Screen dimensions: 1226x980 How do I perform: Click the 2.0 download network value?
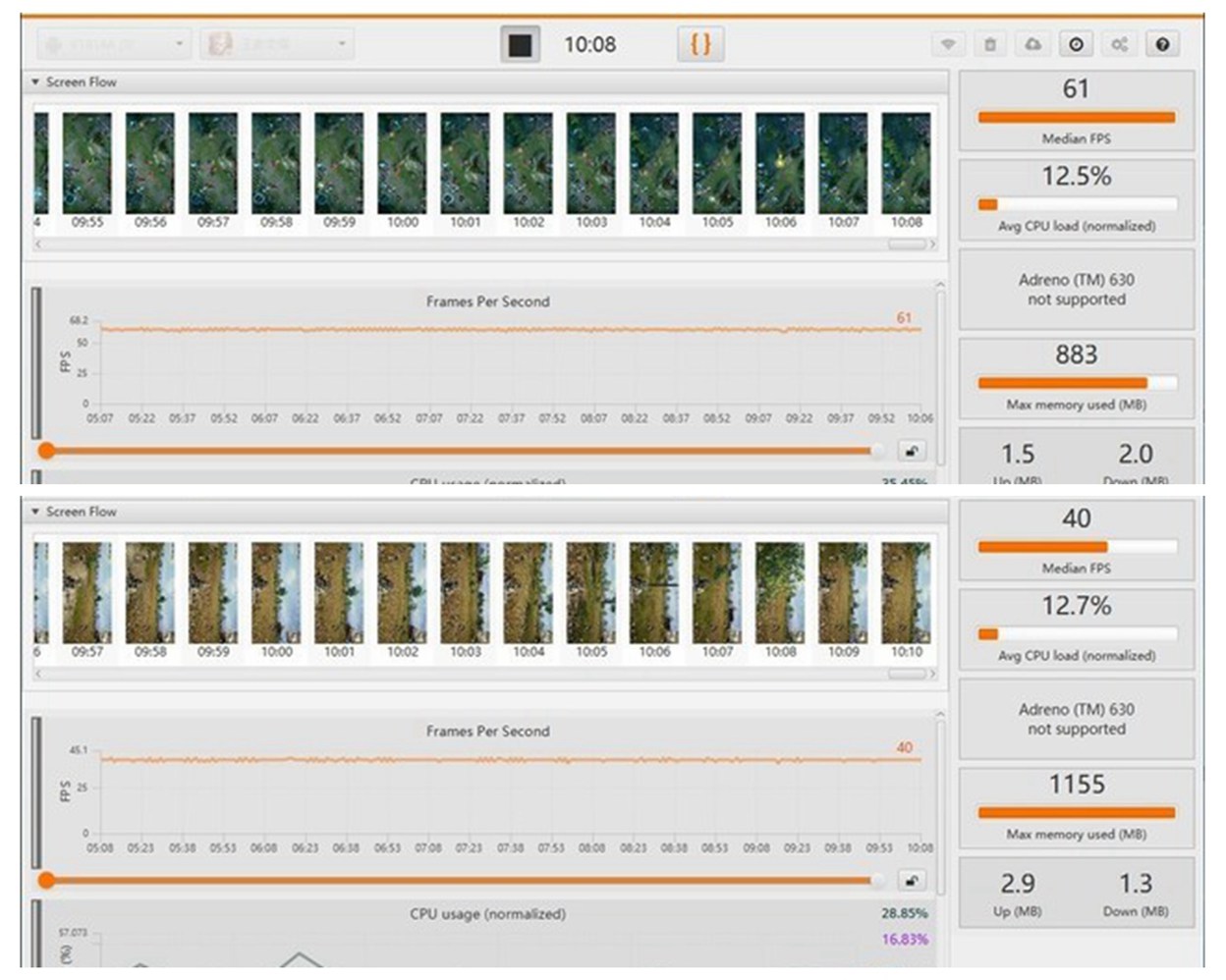(x=1136, y=454)
